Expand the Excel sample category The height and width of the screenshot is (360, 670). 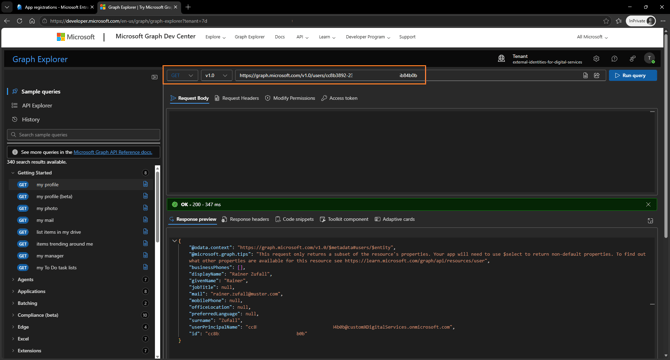pos(12,339)
